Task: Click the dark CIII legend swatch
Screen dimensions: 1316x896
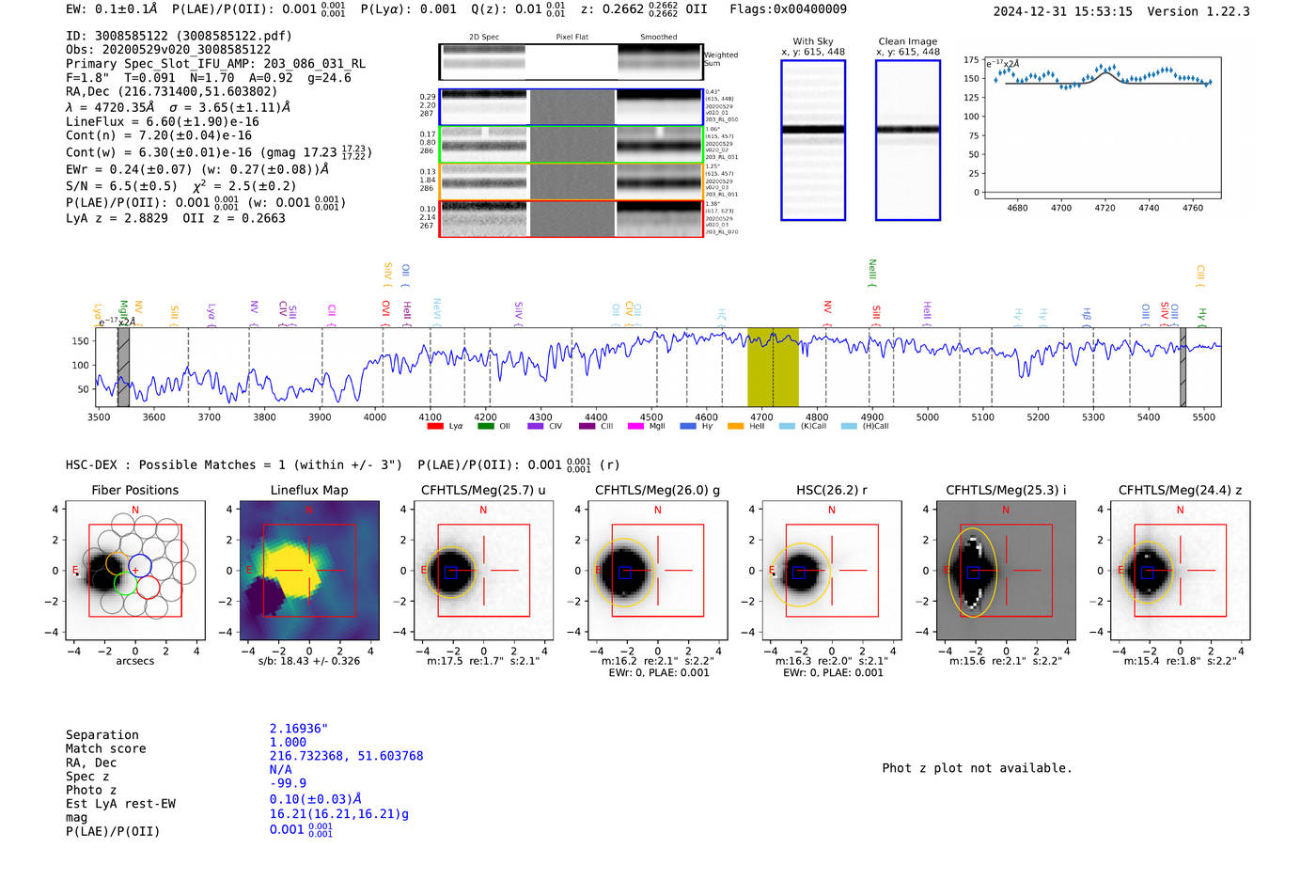Action: coord(587,427)
